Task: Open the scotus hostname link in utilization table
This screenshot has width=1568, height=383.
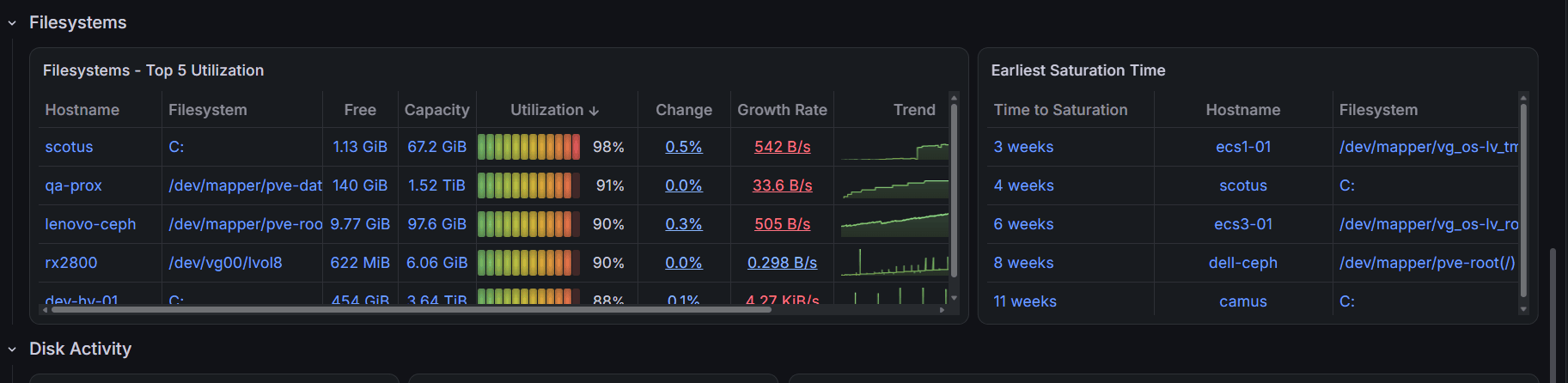Action: point(69,147)
